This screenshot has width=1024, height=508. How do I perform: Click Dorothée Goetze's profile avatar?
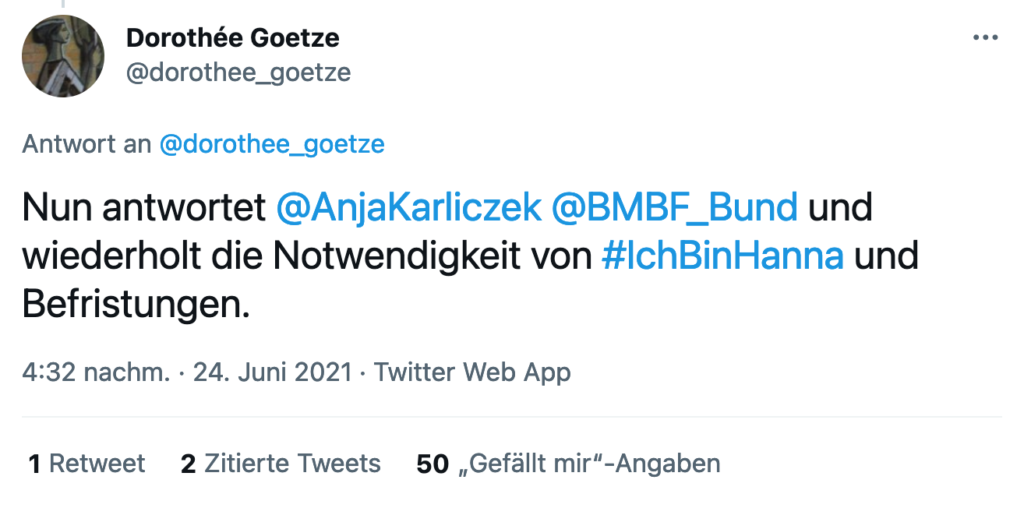pyautogui.click(x=62, y=56)
